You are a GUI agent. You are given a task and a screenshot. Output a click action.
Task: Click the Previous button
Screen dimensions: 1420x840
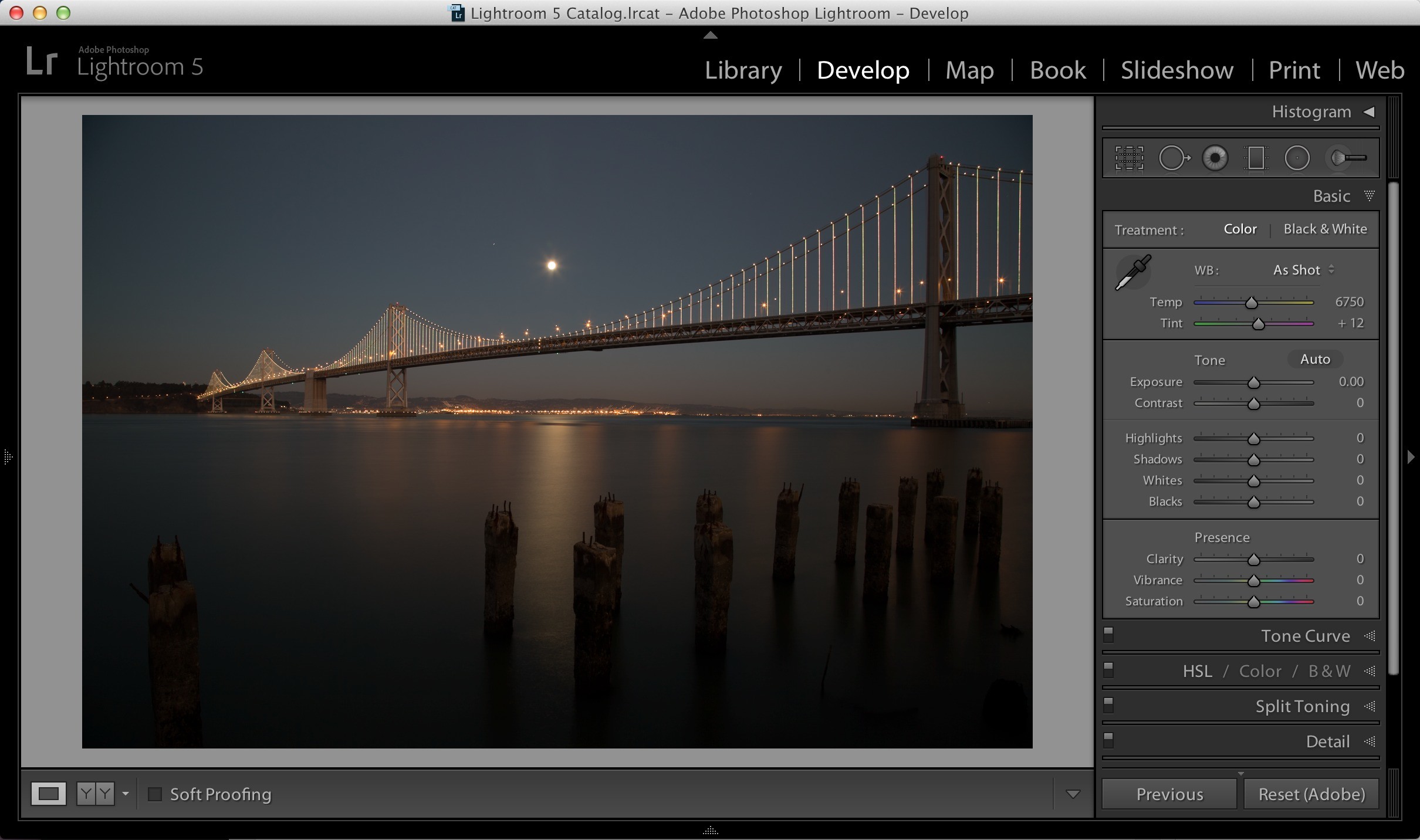tap(1169, 794)
